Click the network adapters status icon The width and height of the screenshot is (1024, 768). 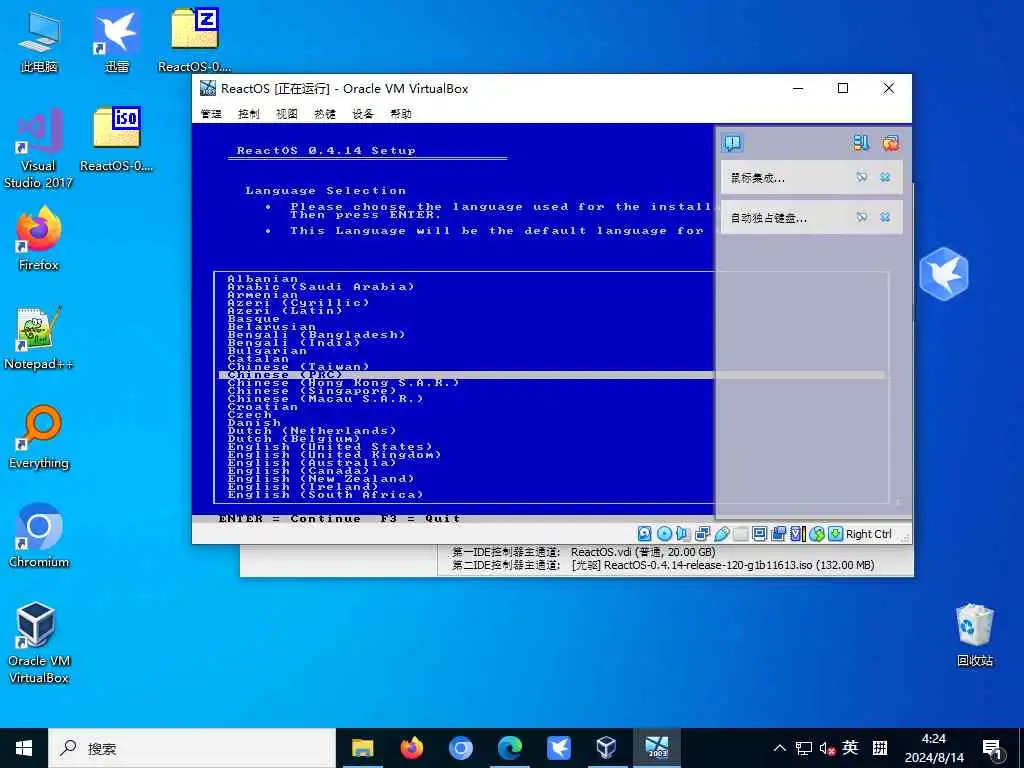(x=702, y=534)
